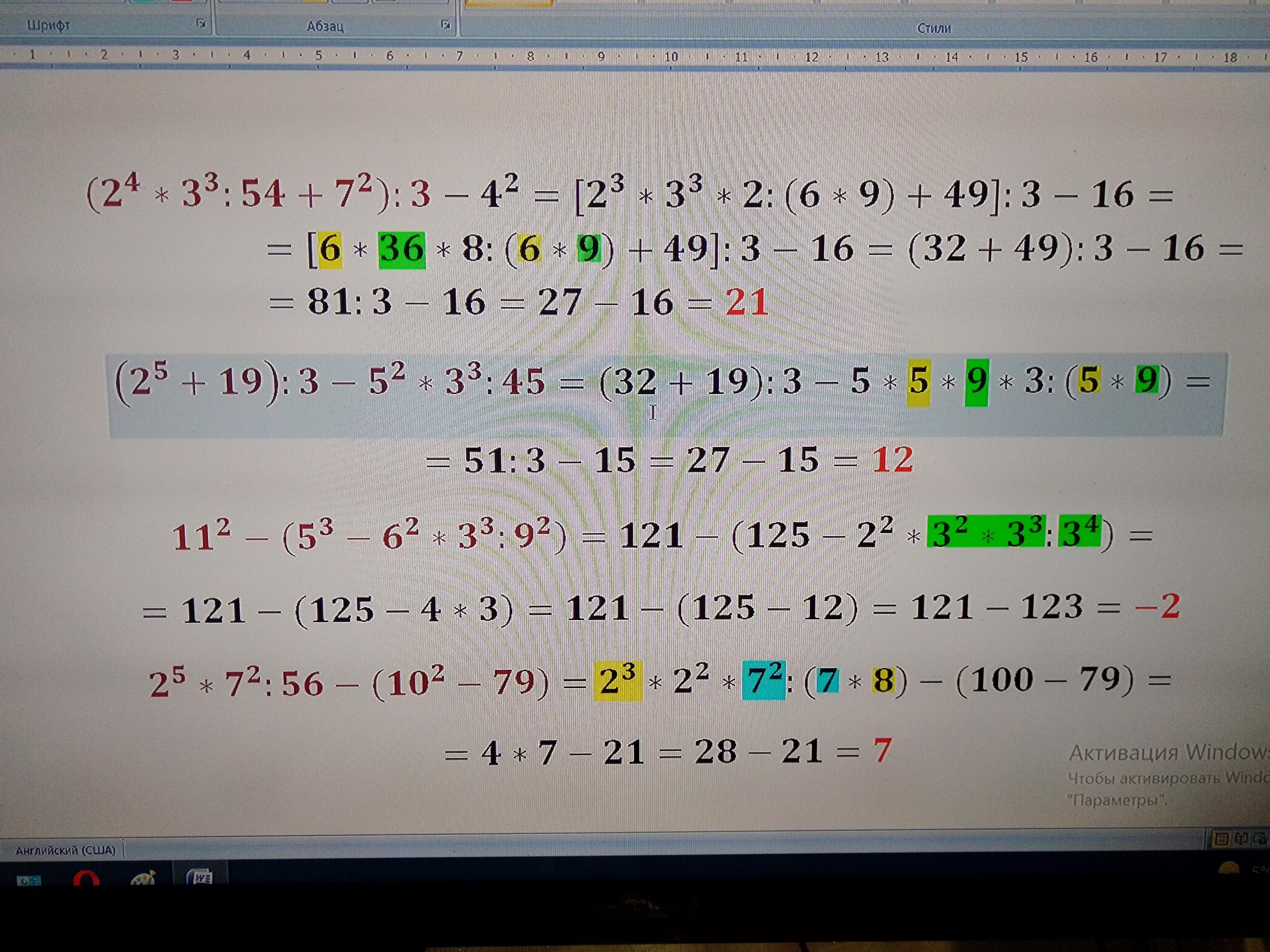Image resolution: width=1270 pixels, height=952 pixels.
Task: Click the red final answer 7
Action: coord(882,751)
